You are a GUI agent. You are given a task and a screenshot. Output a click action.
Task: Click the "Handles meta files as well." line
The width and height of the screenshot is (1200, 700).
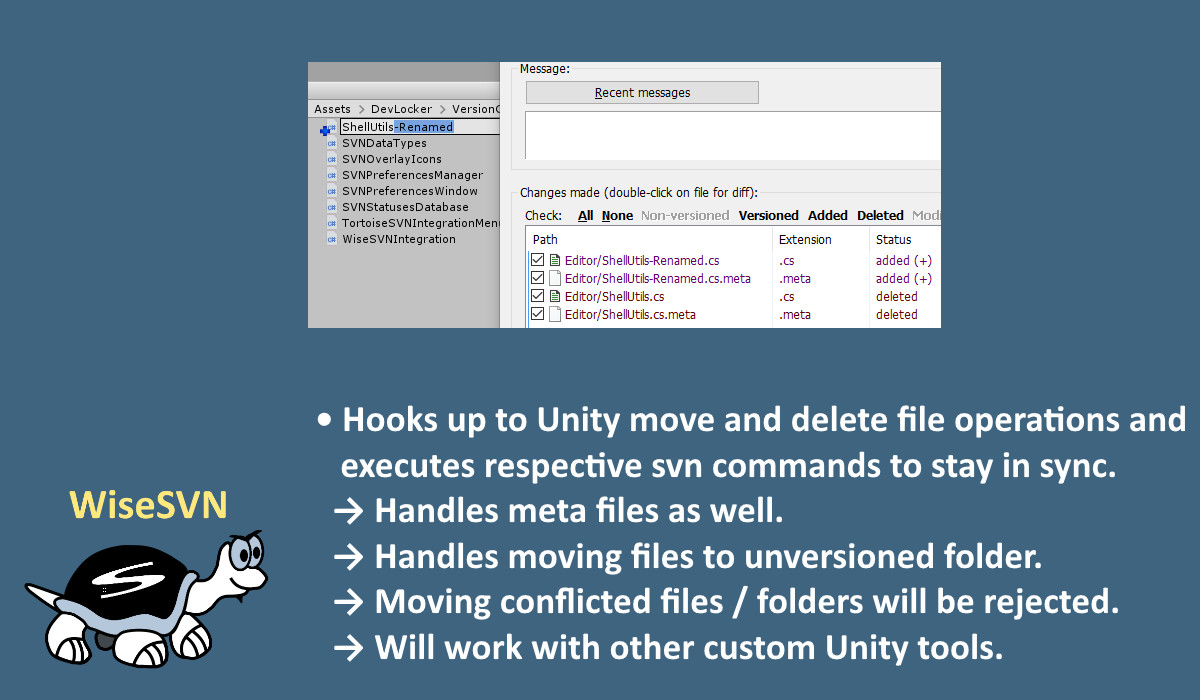(x=558, y=511)
